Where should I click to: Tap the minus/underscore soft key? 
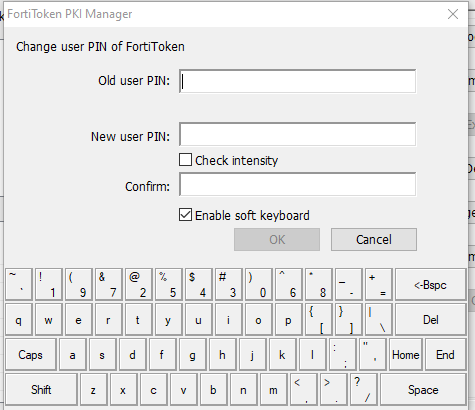349,284
